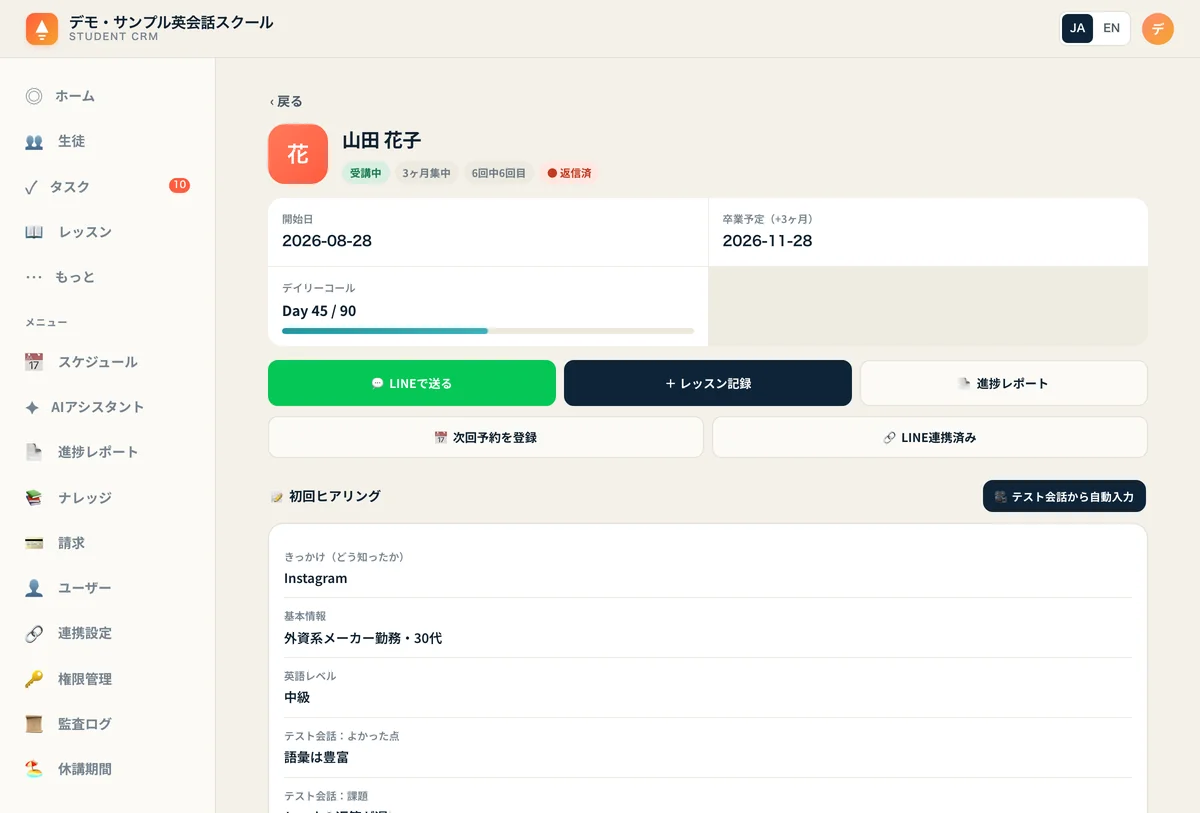
Task: Expand the もっと menu
Action: point(107,277)
